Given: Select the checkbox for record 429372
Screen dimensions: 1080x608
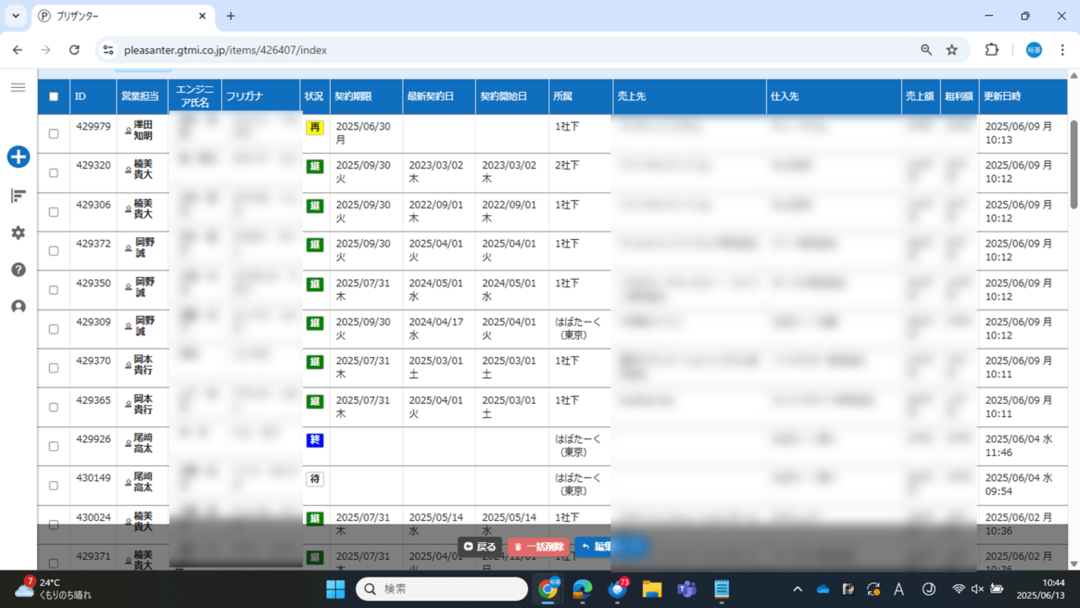Looking at the screenshot, I should (x=54, y=251).
